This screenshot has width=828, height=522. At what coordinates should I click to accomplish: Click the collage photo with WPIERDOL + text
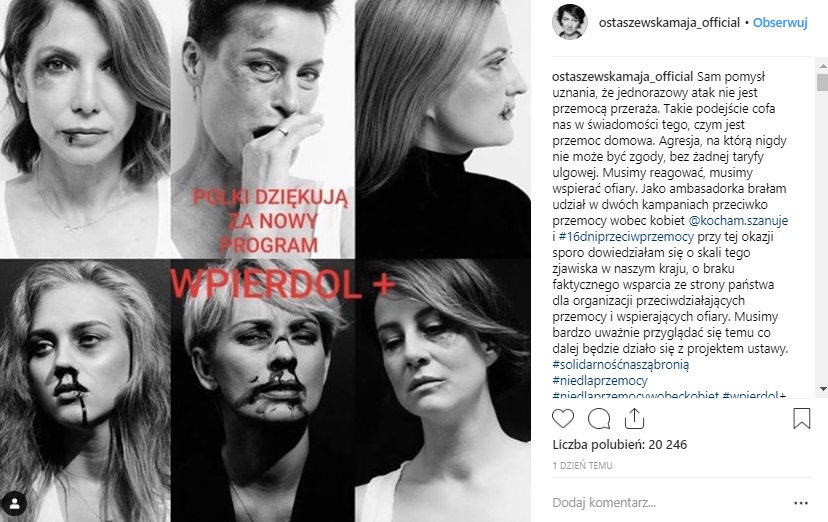[265, 261]
